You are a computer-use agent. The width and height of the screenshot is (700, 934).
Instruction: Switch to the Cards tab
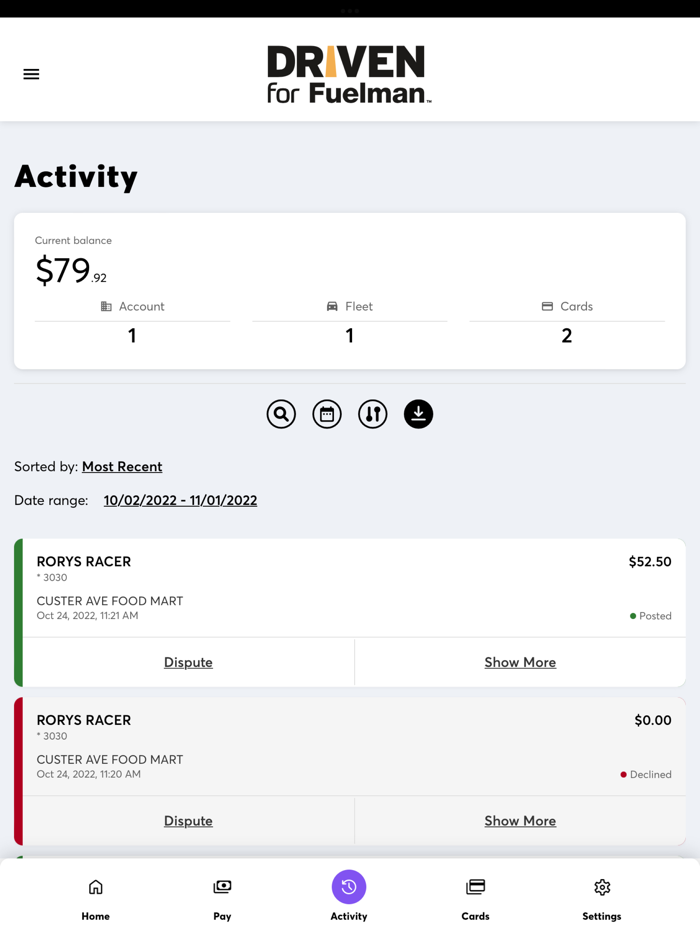click(475, 898)
